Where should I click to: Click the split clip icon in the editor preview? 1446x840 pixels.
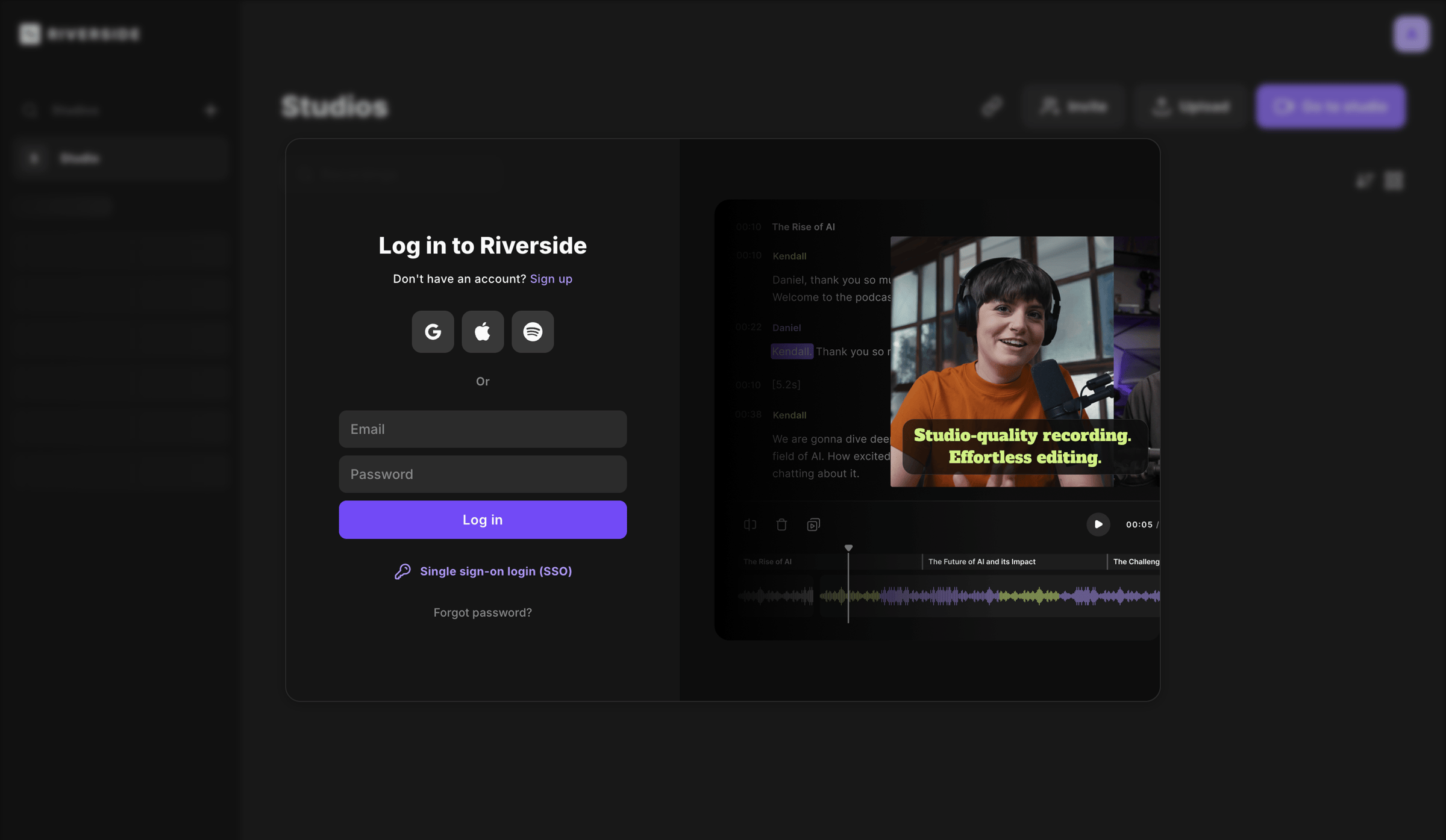pyautogui.click(x=750, y=524)
